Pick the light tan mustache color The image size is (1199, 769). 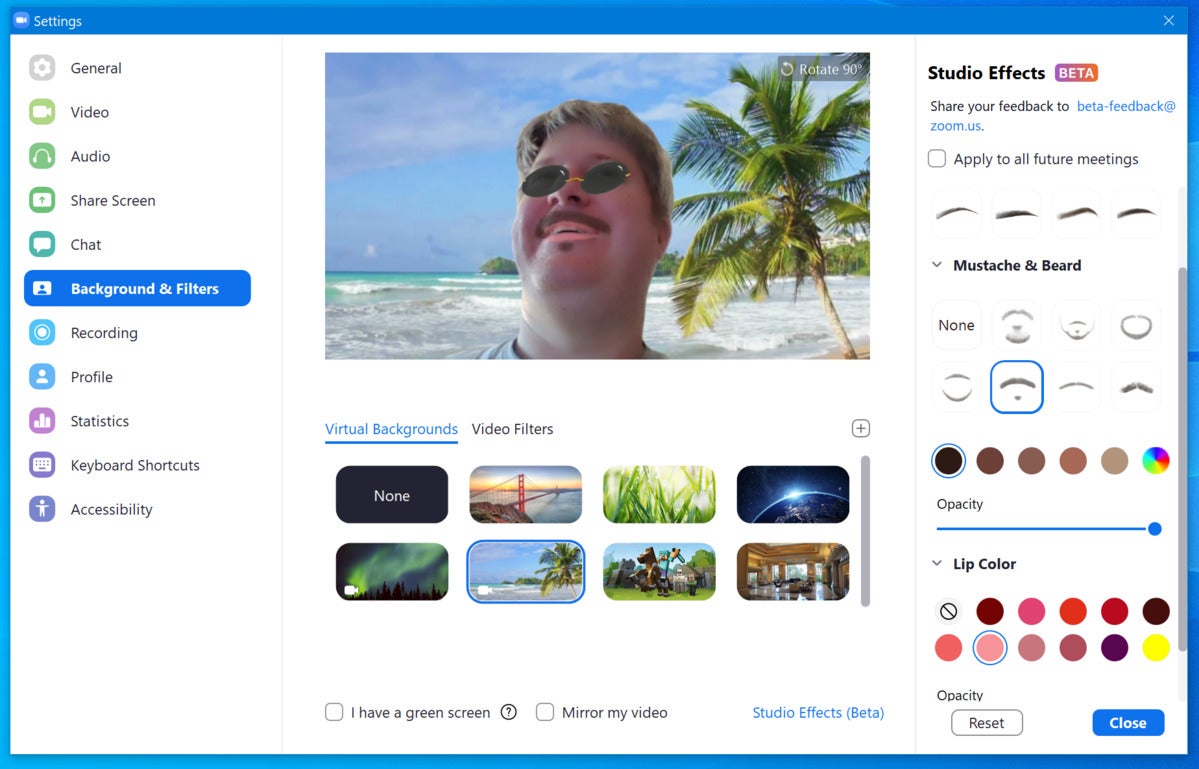(x=1114, y=461)
